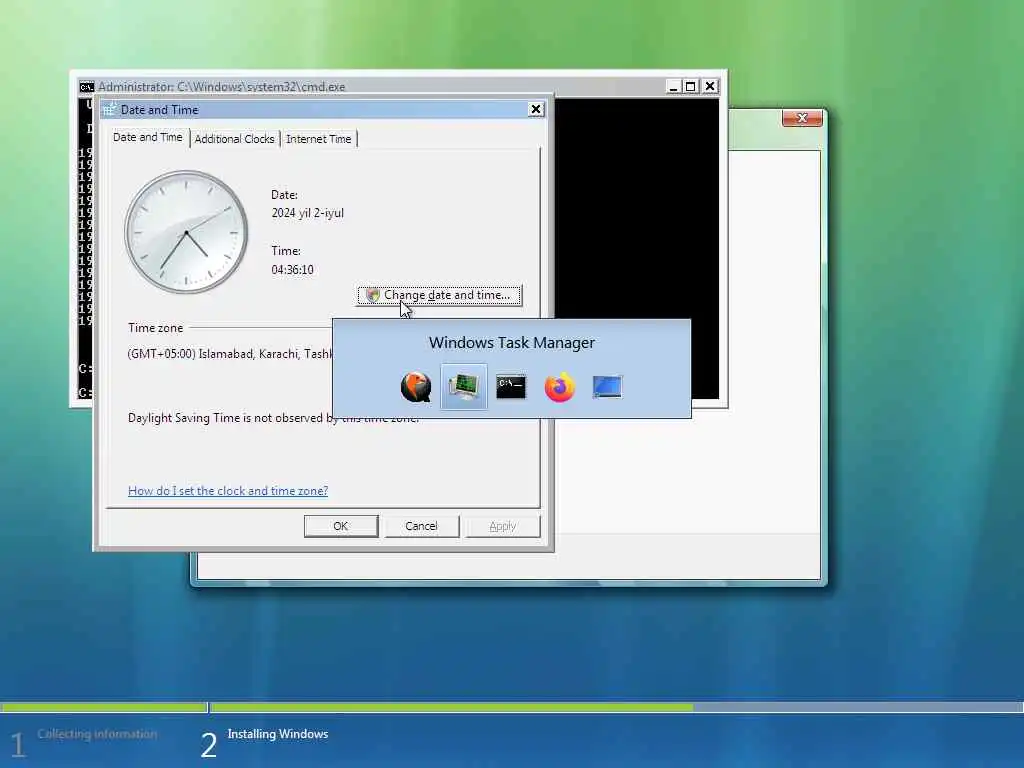Click the greyed Apply button
Viewport: 1024px width, 768px height.
502,526
